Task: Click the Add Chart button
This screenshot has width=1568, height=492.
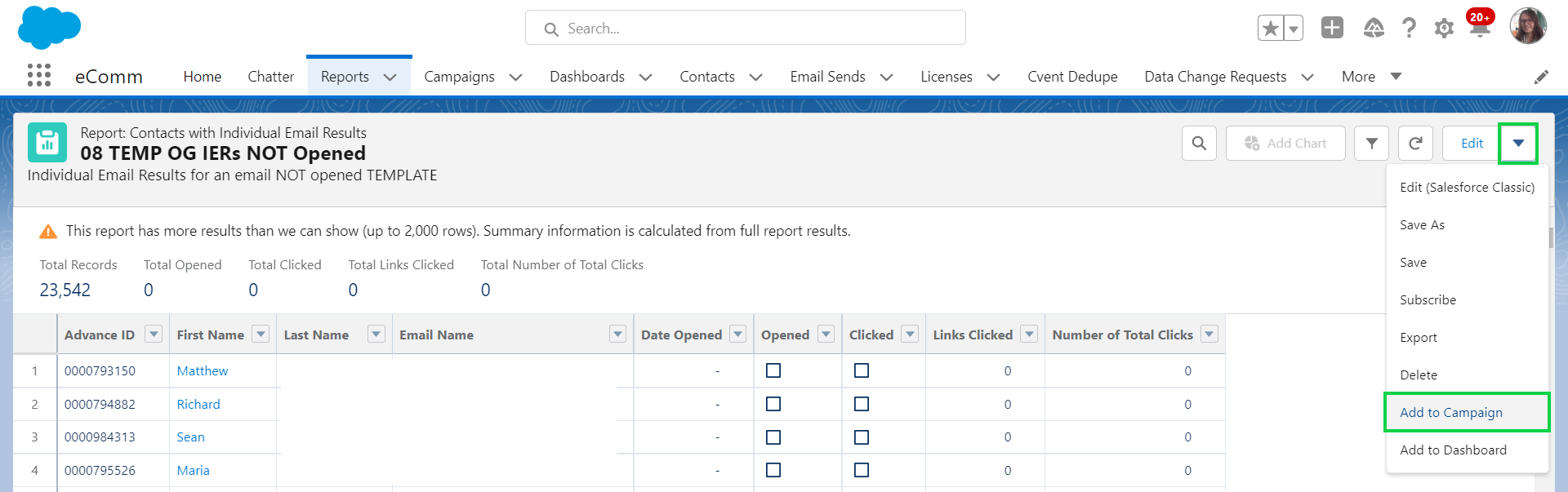Action: (1285, 144)
